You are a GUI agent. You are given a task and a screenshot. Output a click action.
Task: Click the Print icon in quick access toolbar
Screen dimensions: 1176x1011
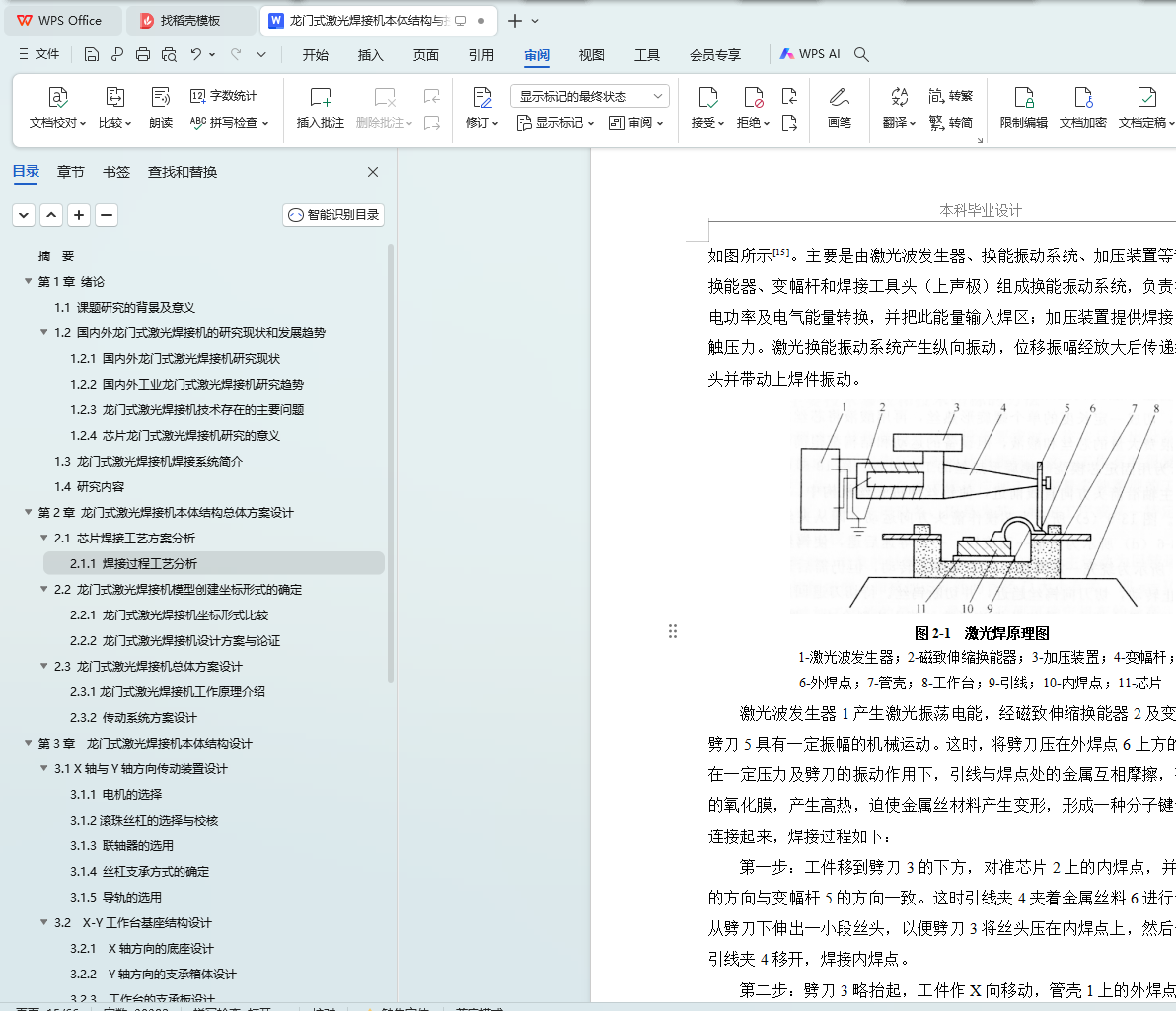click(142, 54)
